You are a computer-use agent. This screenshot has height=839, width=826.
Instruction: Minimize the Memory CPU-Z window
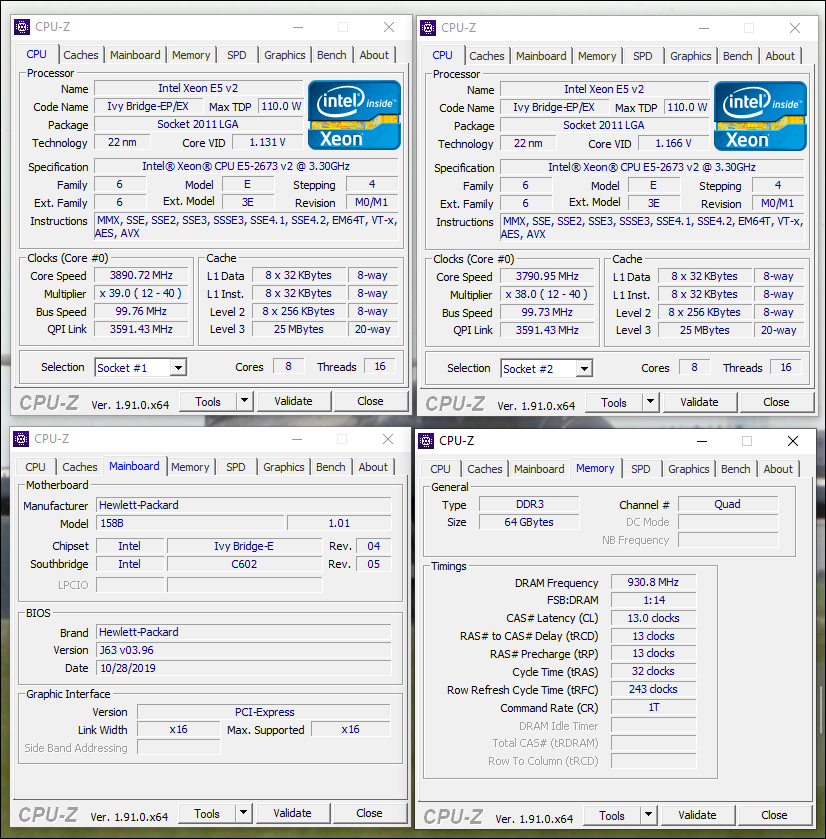[x=702, y=441]
